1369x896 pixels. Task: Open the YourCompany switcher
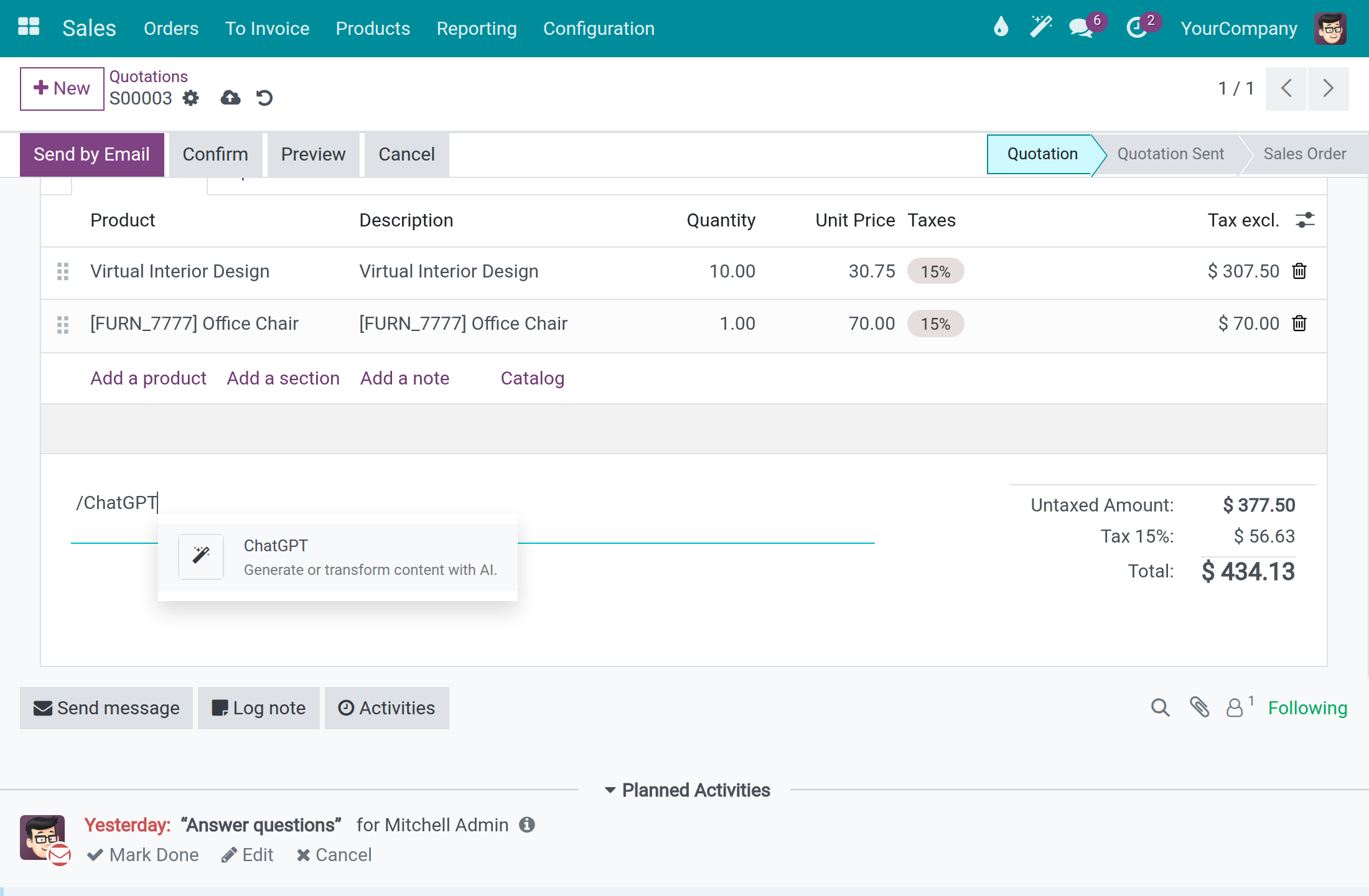[1239, 29]
